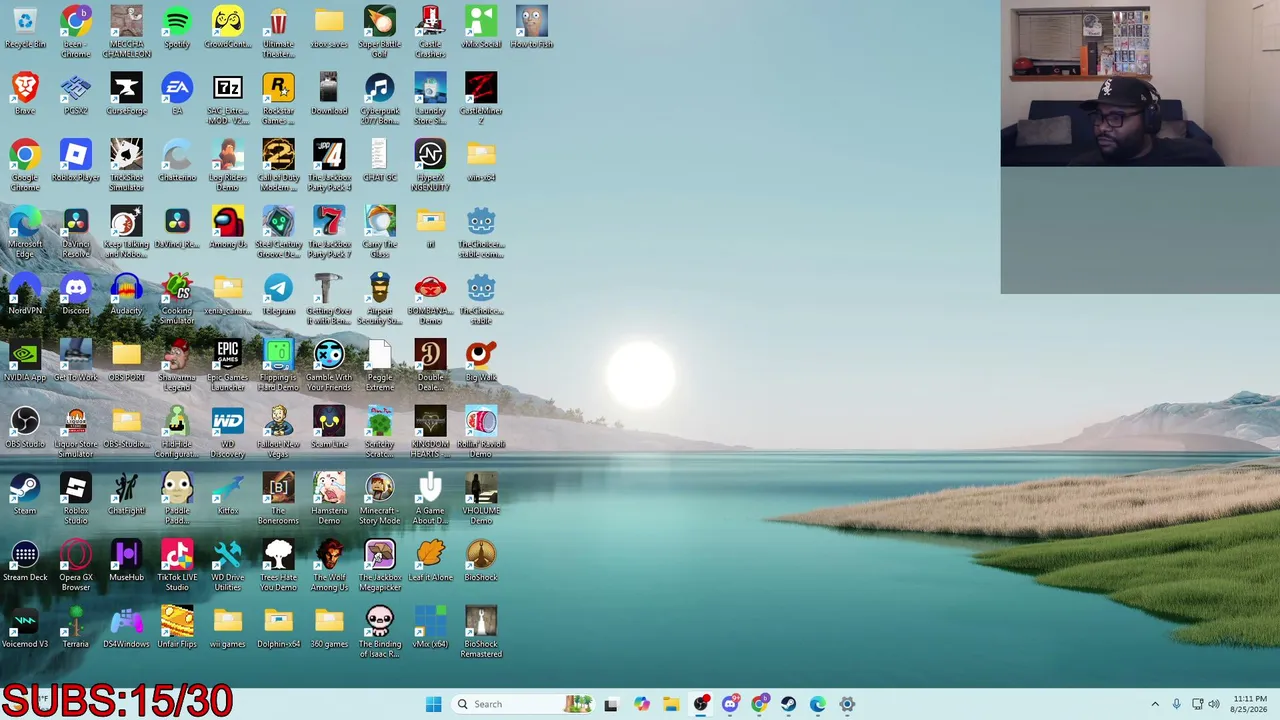Image resolution: width=1280 pixels, height=720 pixels.
Task: Select the Big Walk desktop icon
Action: point(481,361)
